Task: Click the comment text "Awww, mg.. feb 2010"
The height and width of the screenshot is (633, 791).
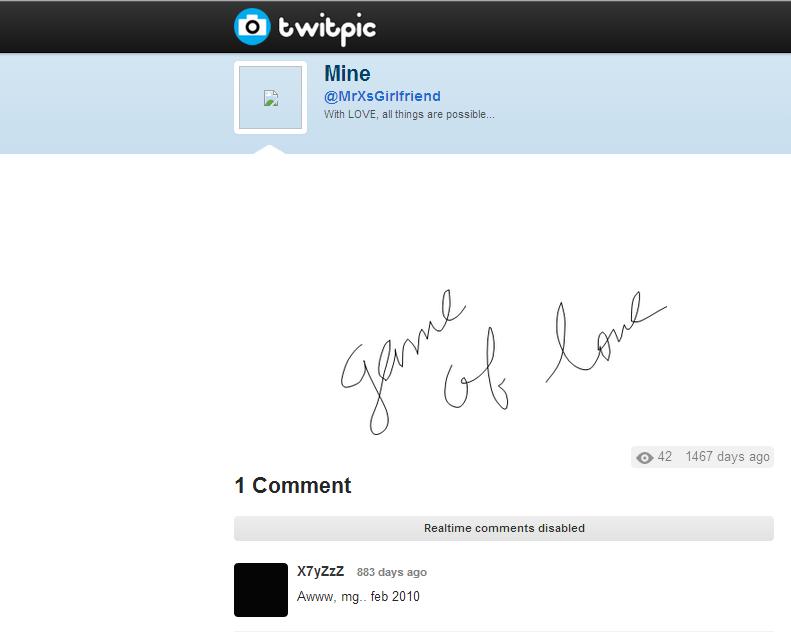Action: 358,597
